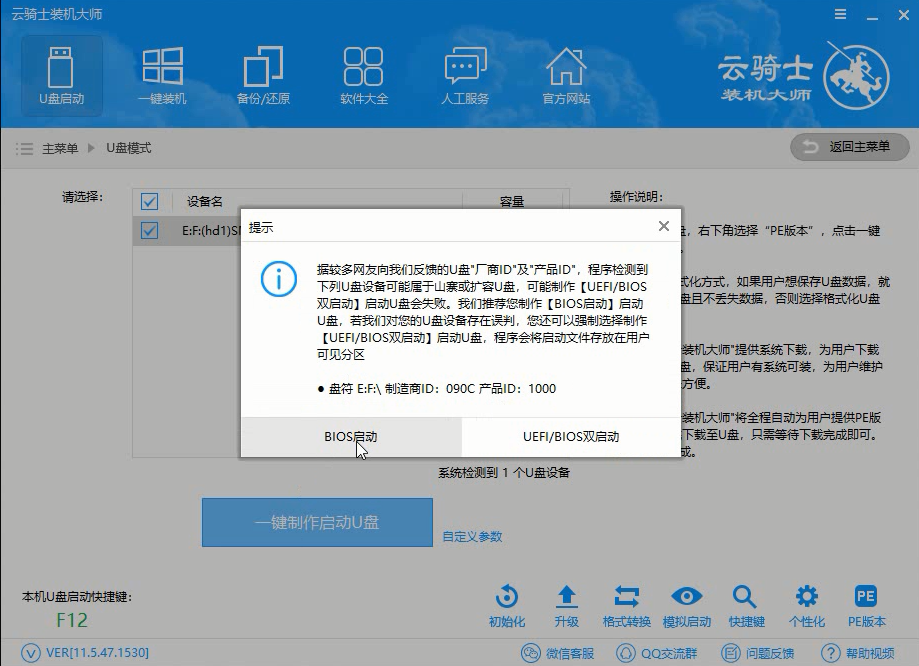Open 自定义参数 custom parameters link

[470, 537]
